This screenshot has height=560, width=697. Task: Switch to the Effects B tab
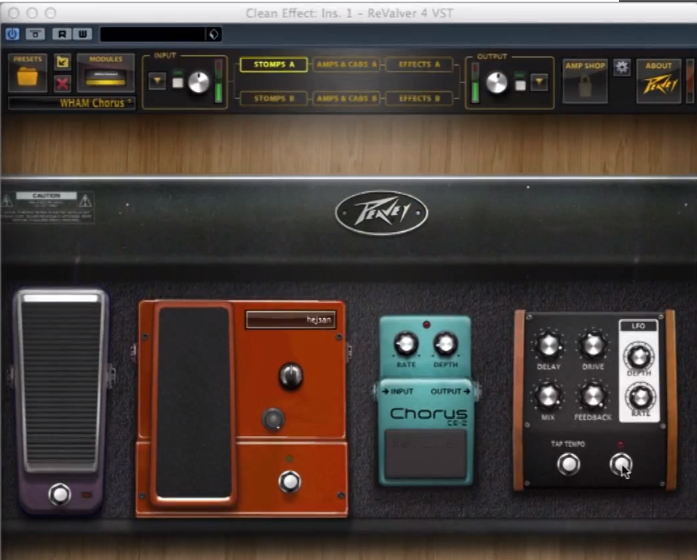pos(419,98)
